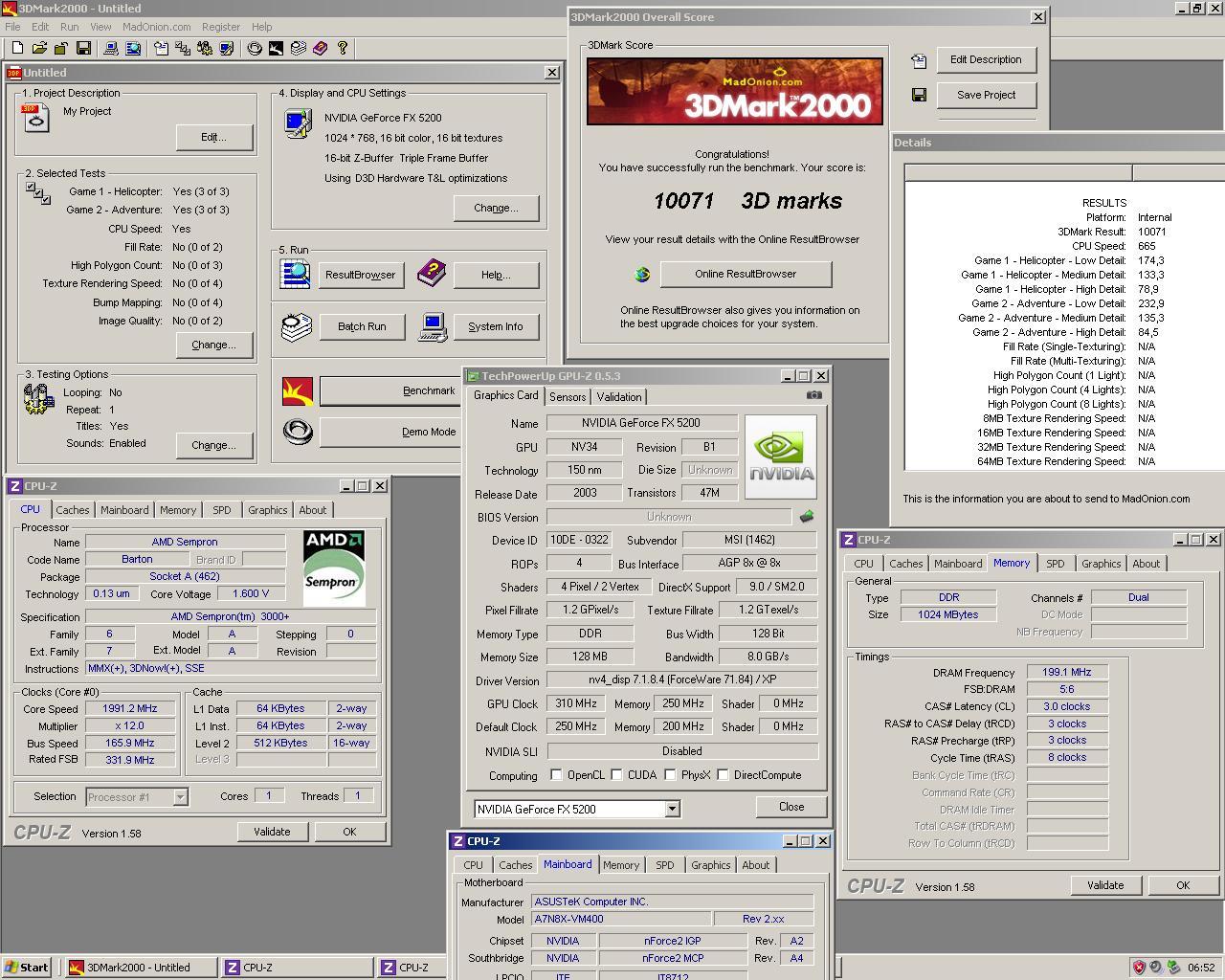Click the Demo Mode ring icon in Run panel

(x=298, y=432)
